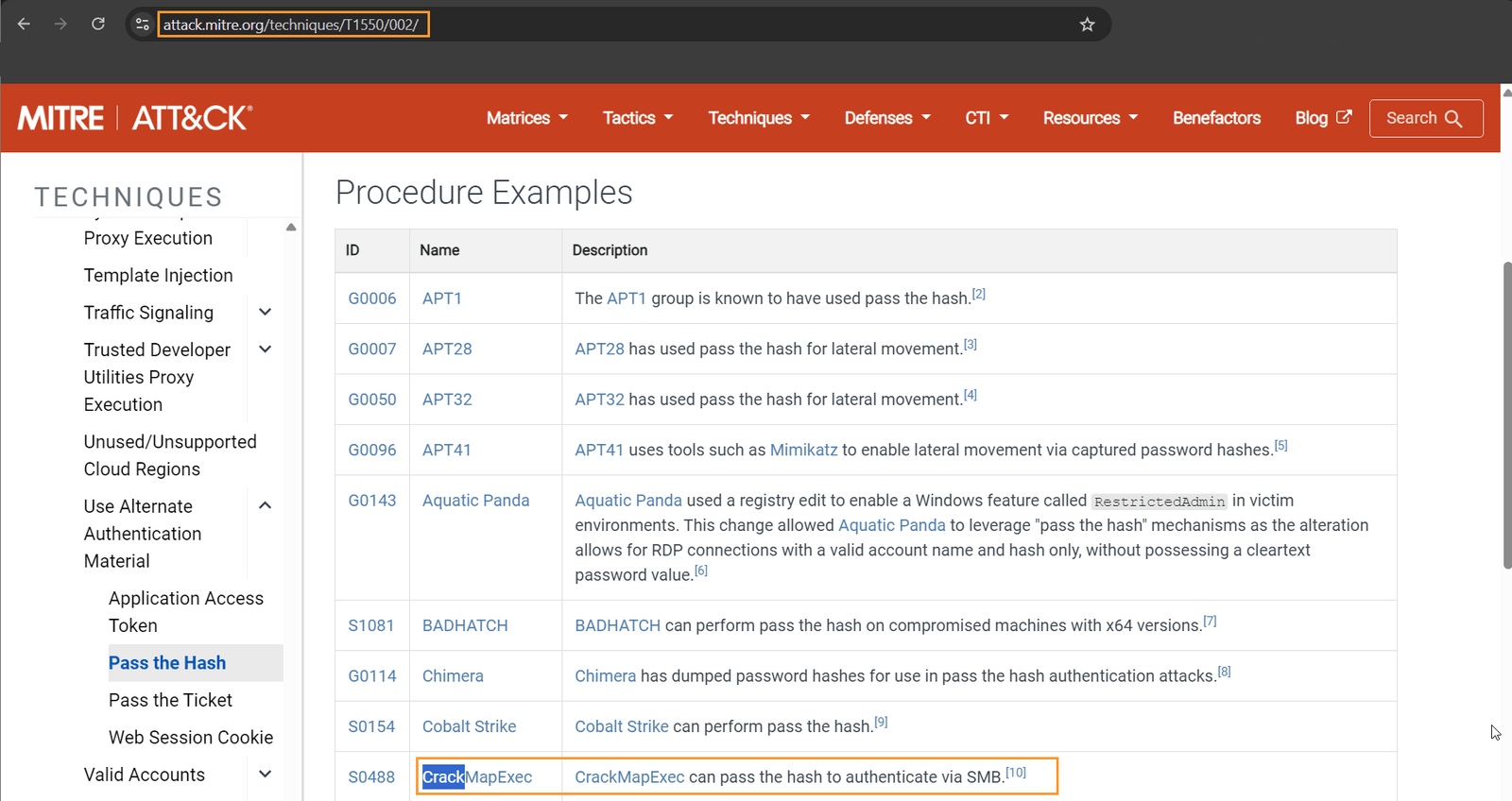The height and width of the screenshot is (801, 1512).
Task: Open citation [5] in APT41 description
Action: coord(1281,445)
